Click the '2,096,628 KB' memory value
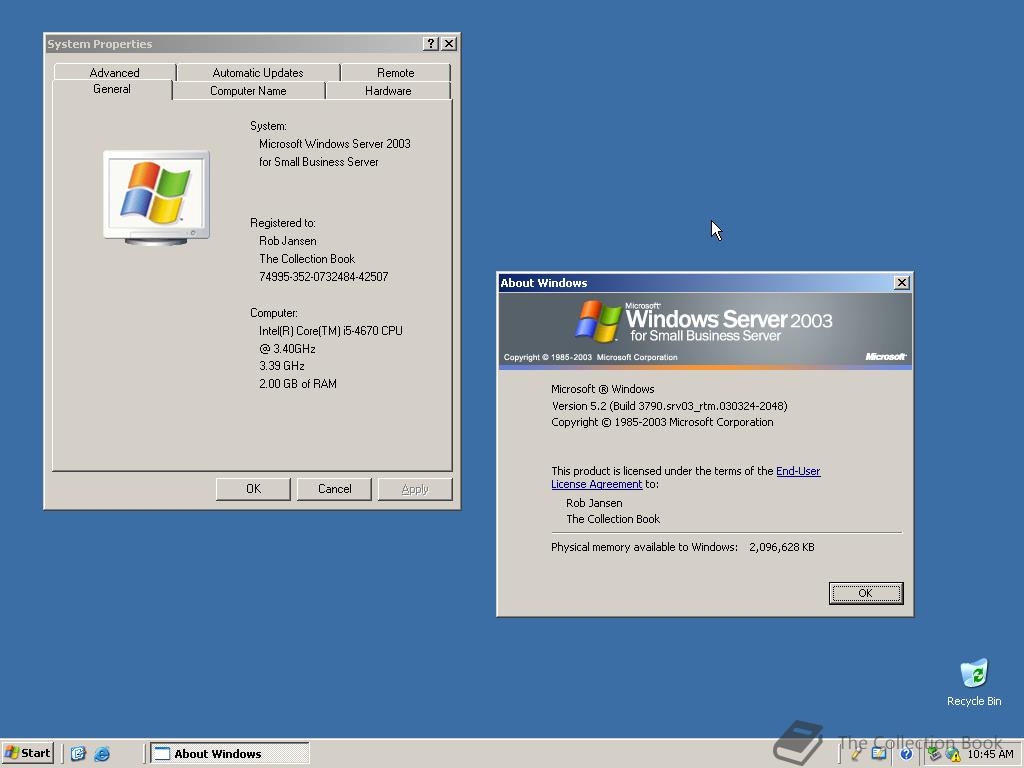 click(782, 547)
